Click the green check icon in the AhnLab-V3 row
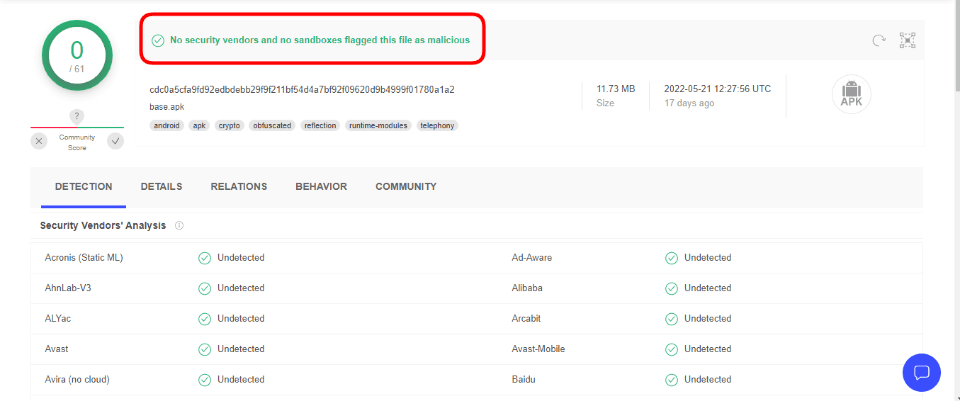The width and height of the screenshot is (960, 401). [204, 288]
